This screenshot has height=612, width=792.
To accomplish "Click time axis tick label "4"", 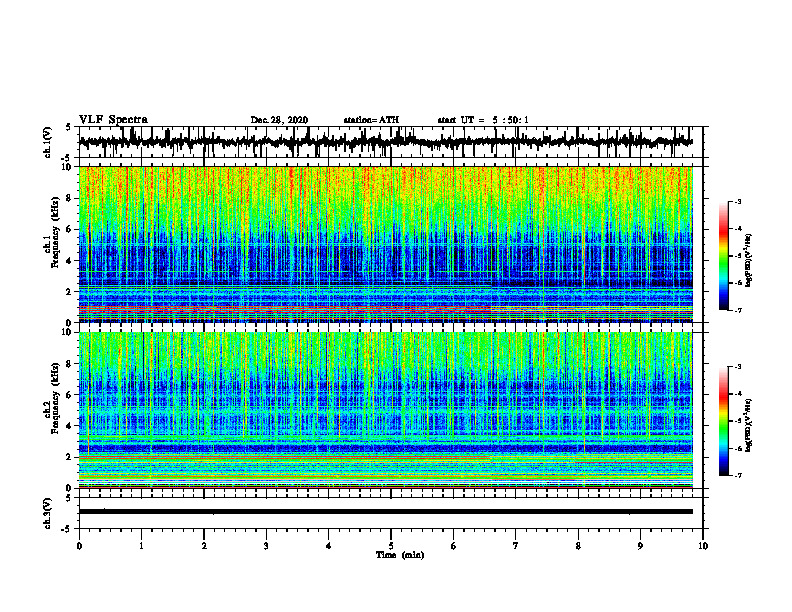I will 329,546.
